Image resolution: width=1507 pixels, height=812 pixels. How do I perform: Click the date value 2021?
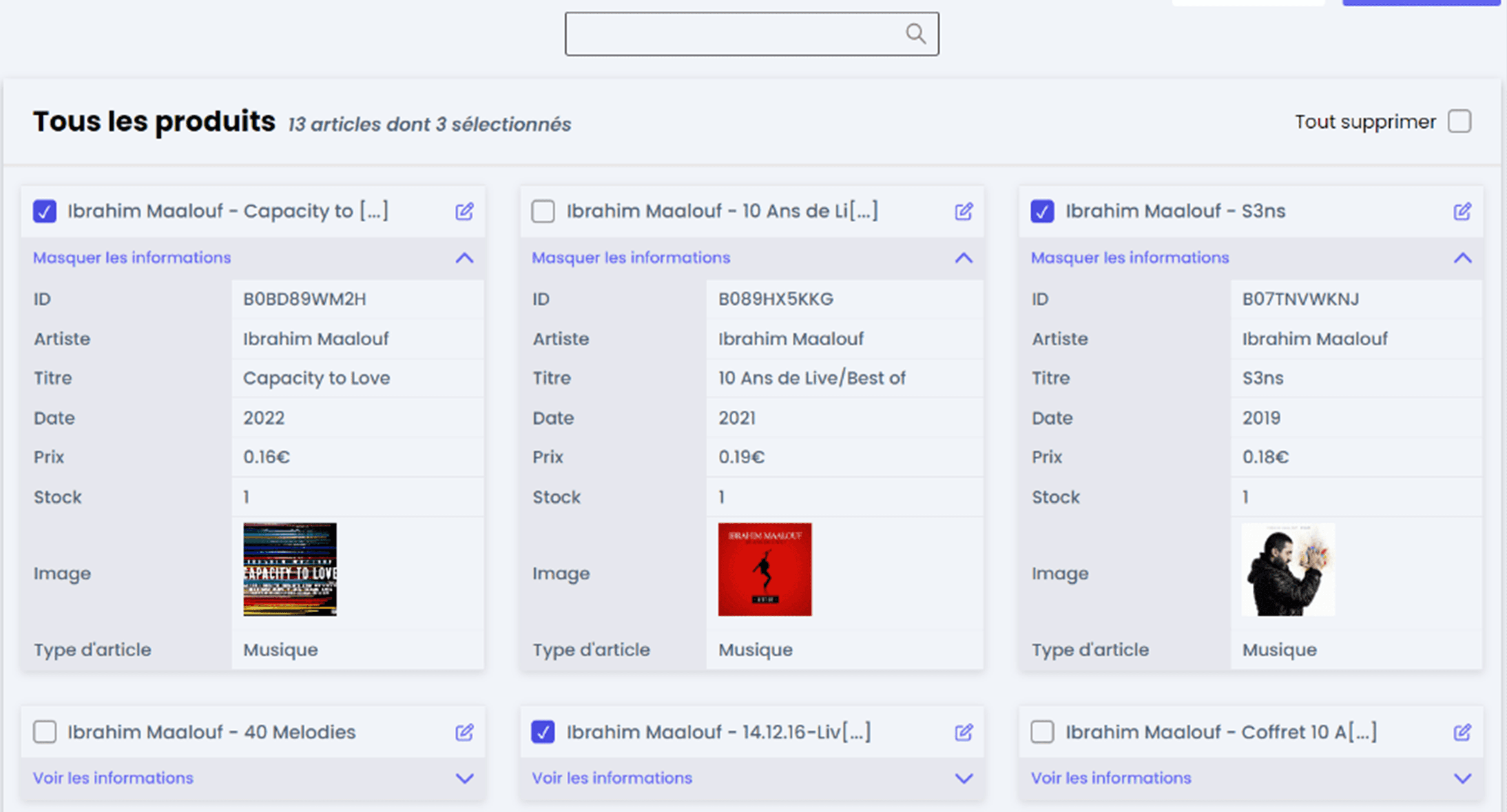737,418
